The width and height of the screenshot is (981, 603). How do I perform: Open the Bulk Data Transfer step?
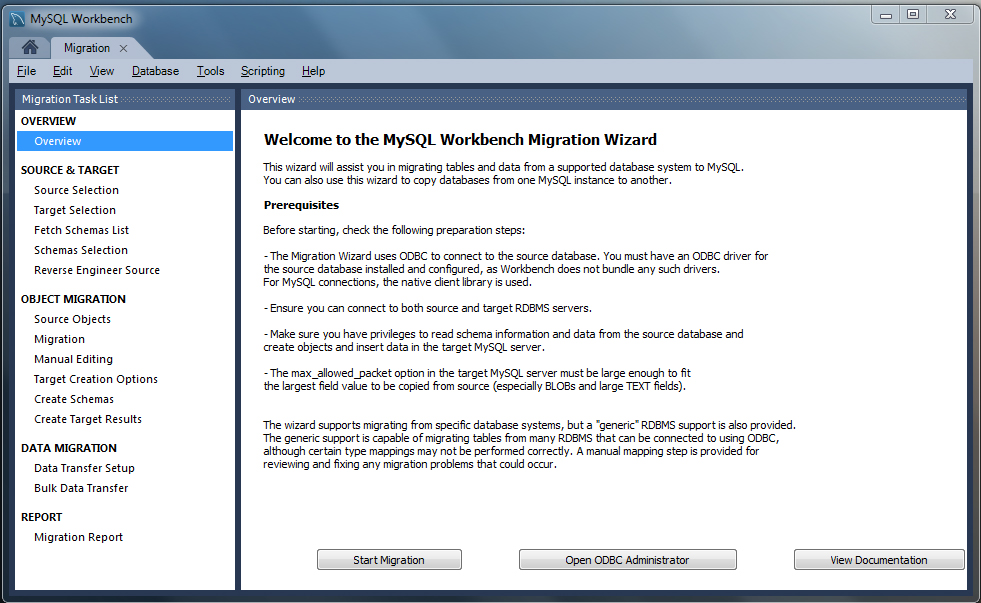point(81,488)
